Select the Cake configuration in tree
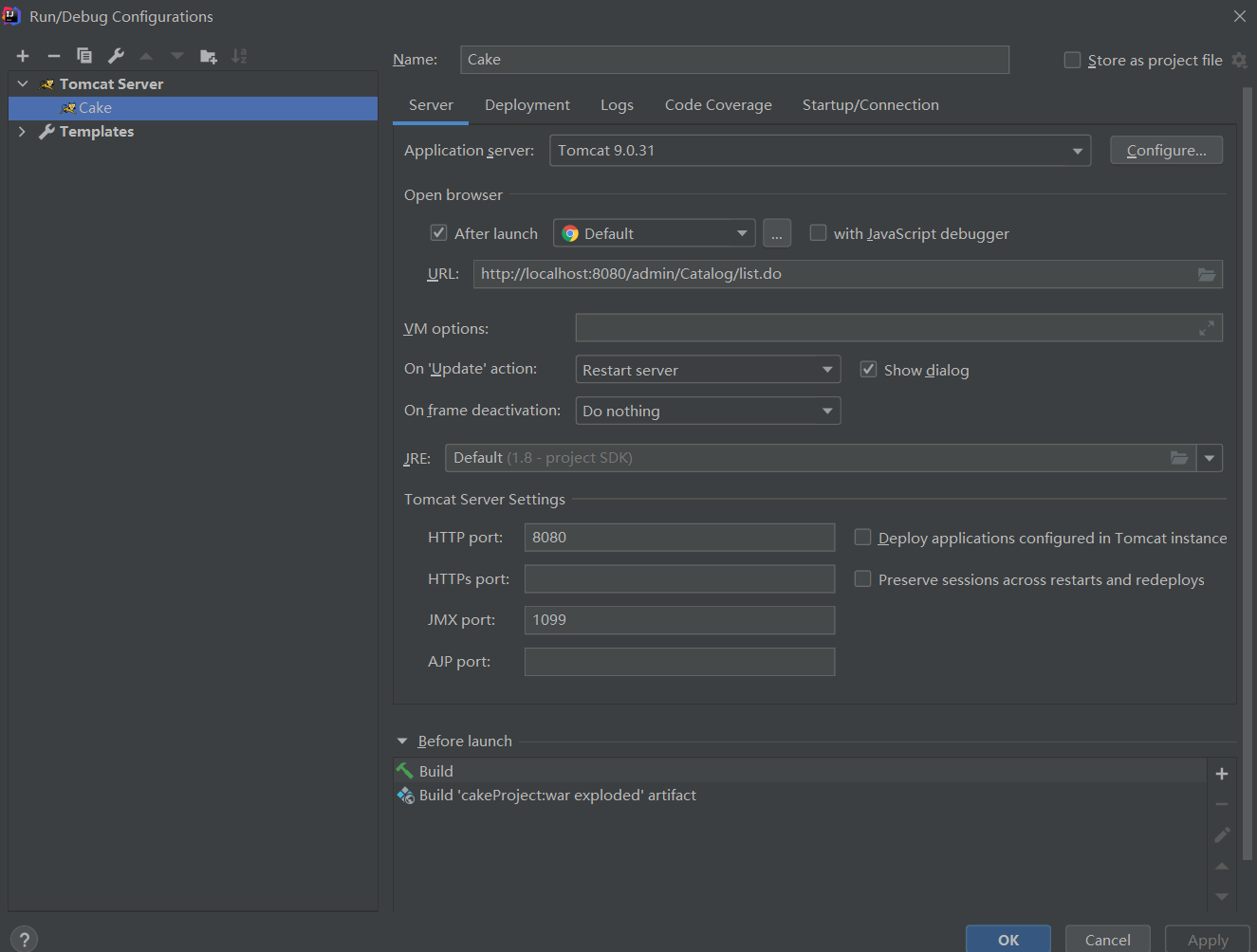The width and height of the screenshot is (1257, 952). click(x=193, y=108)
